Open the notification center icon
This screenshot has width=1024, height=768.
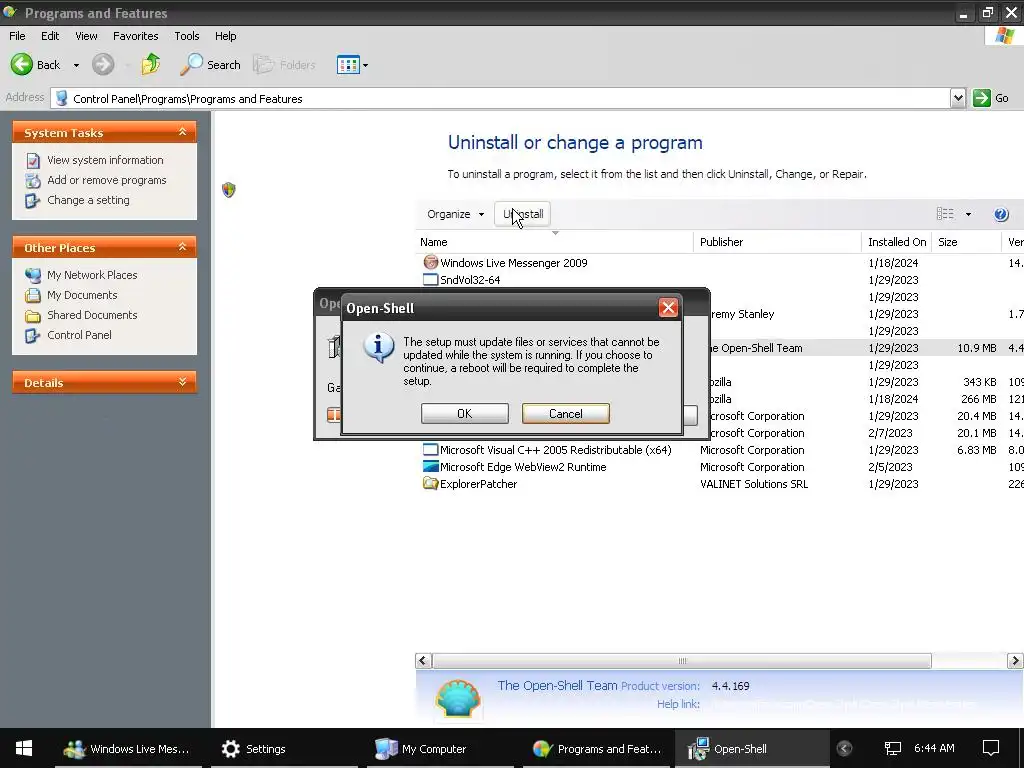991,748
